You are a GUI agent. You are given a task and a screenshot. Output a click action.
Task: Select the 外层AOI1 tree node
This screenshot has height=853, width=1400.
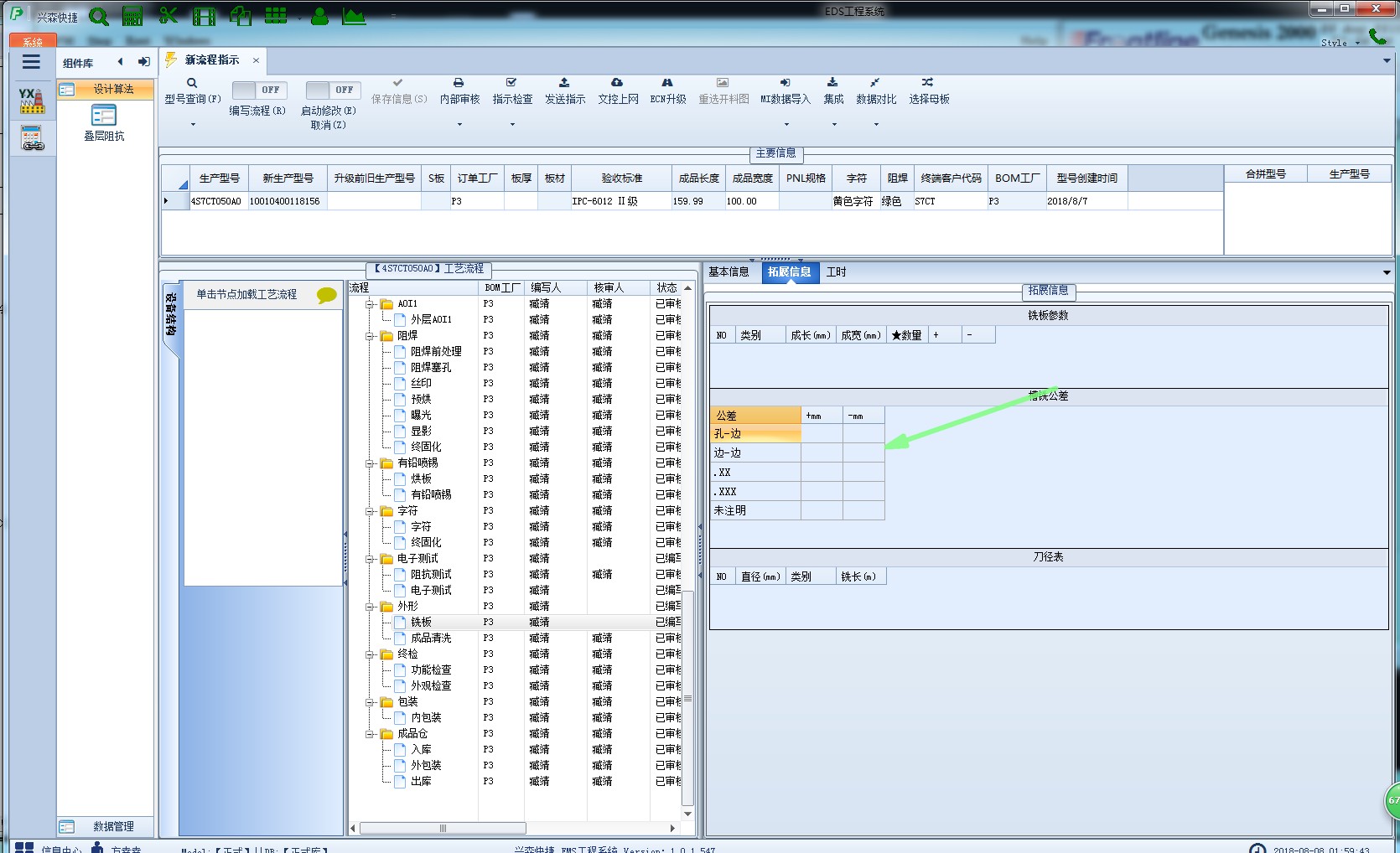431,320
